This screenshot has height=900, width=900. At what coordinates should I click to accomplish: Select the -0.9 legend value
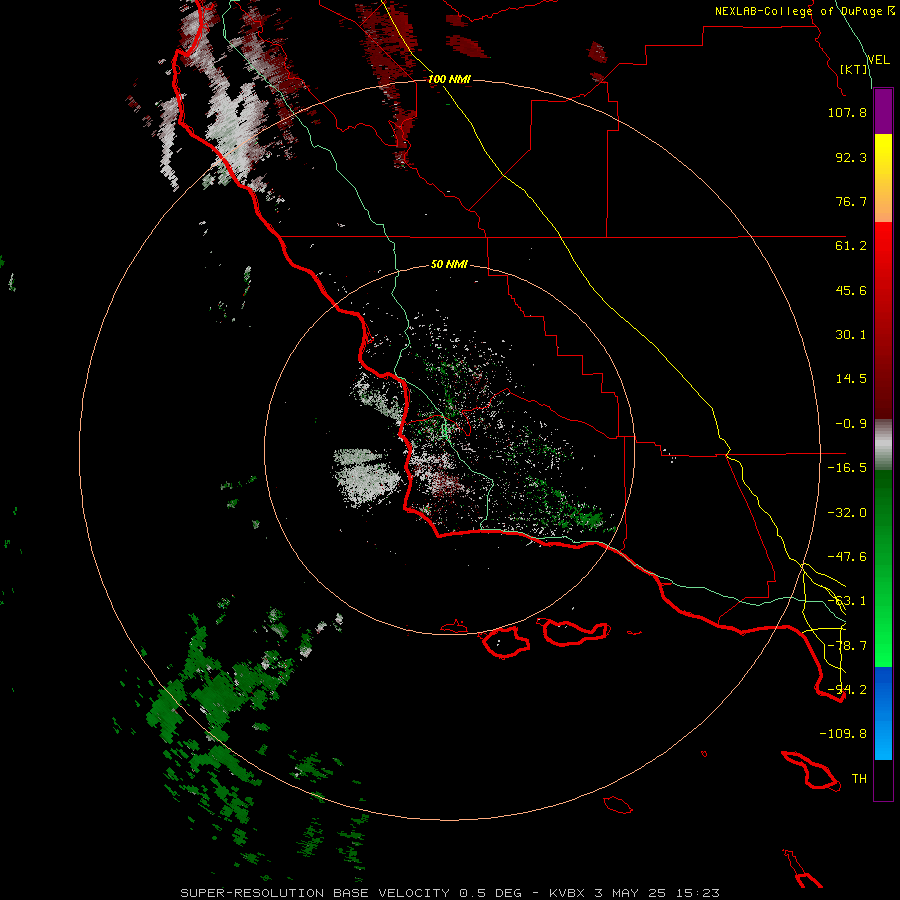point(851,424)
